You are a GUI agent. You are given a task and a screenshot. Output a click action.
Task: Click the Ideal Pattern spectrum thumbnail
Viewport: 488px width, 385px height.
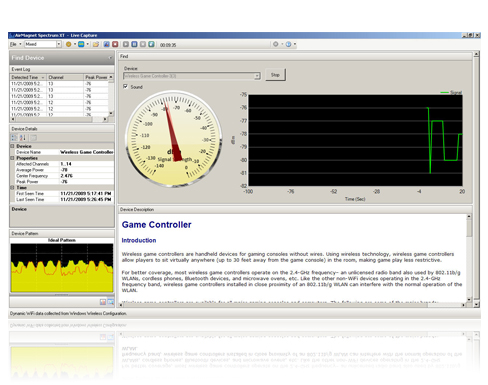tap(62, 268)
